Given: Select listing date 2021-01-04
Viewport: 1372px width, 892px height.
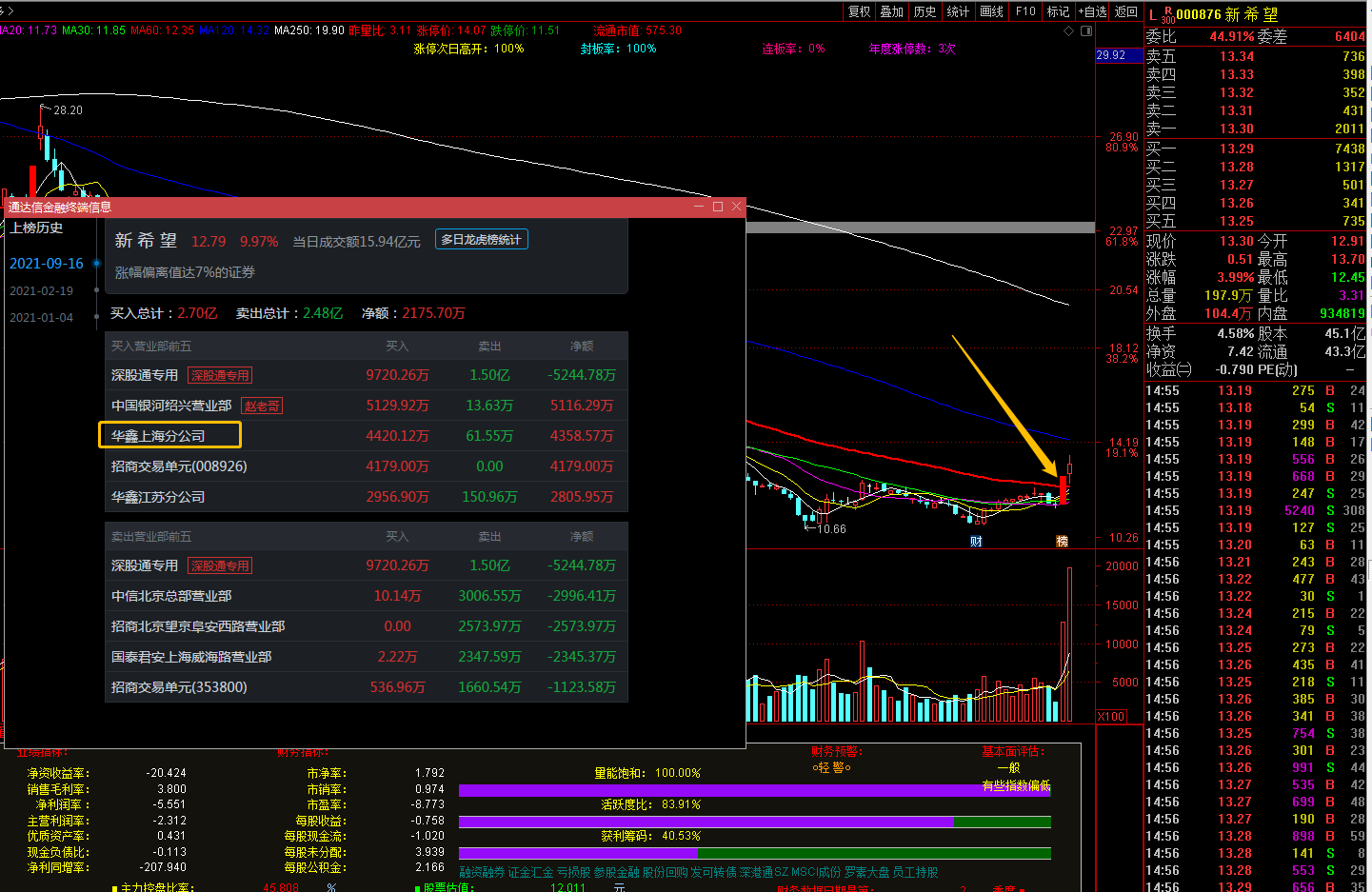Looking at the screenshot, I should [x=41, y=318].
